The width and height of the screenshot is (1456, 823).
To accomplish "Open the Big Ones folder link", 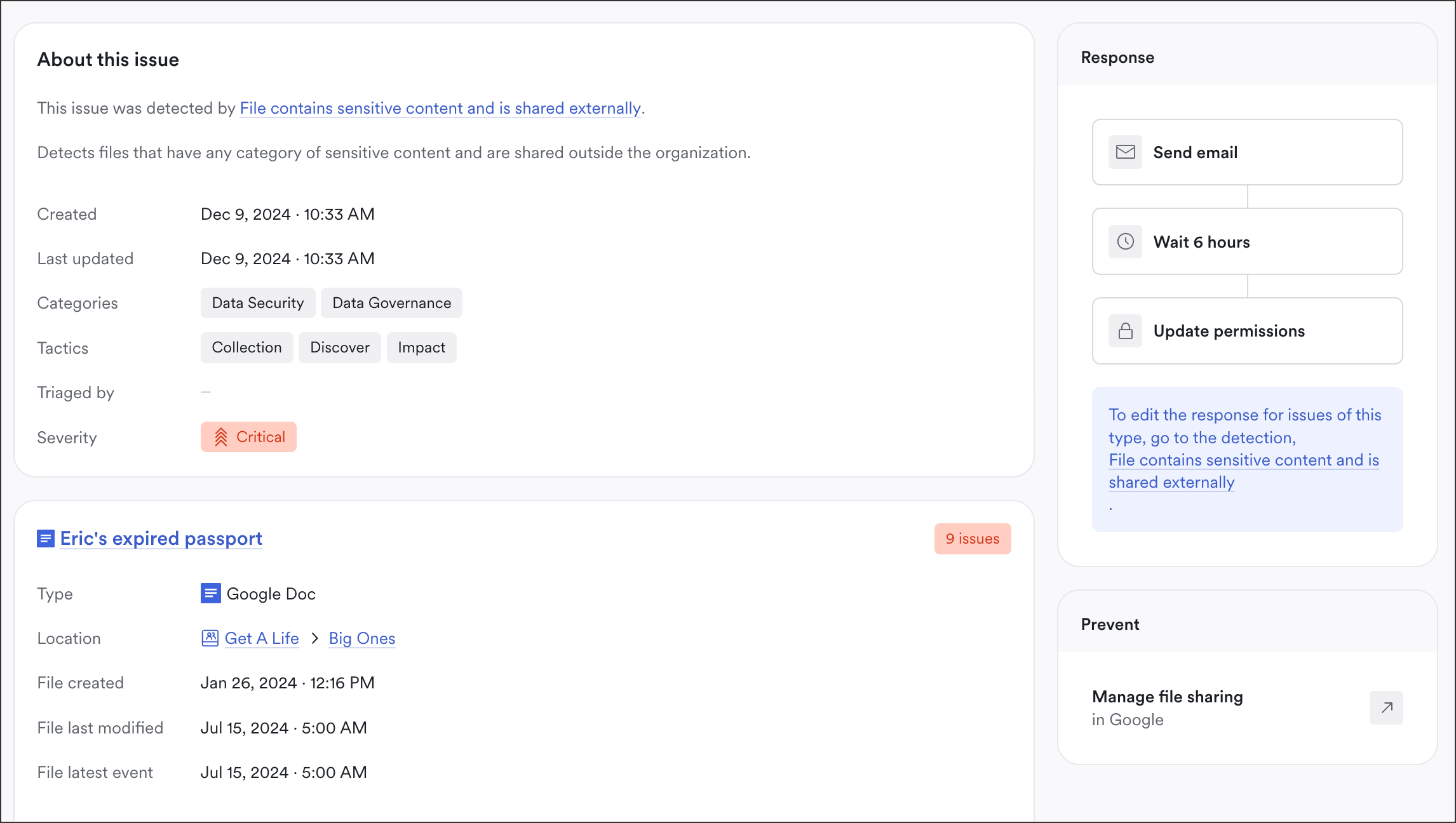I will tap(362, 638).
